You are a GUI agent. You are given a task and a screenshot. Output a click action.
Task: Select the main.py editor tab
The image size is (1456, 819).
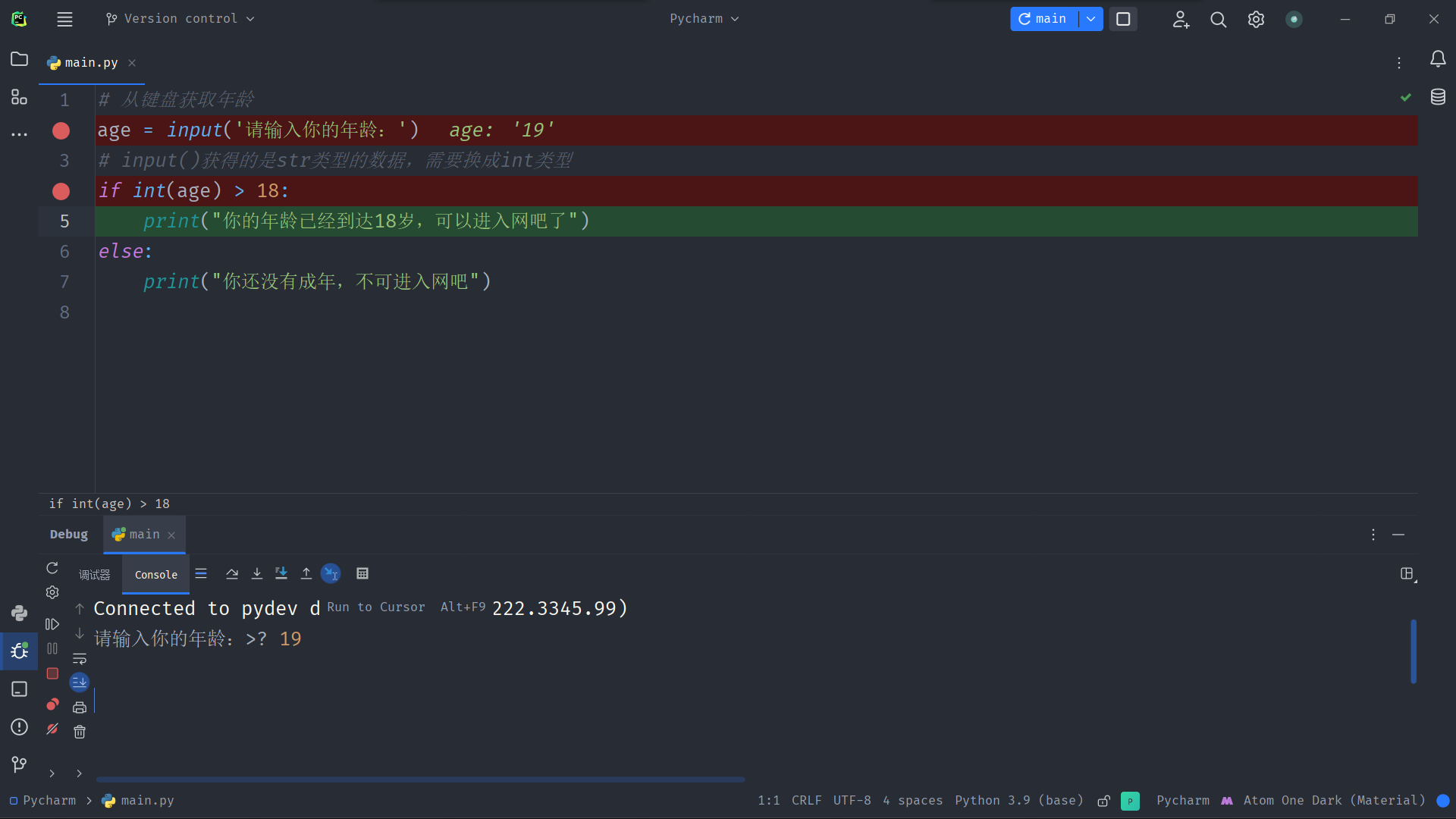click(91, 63)
